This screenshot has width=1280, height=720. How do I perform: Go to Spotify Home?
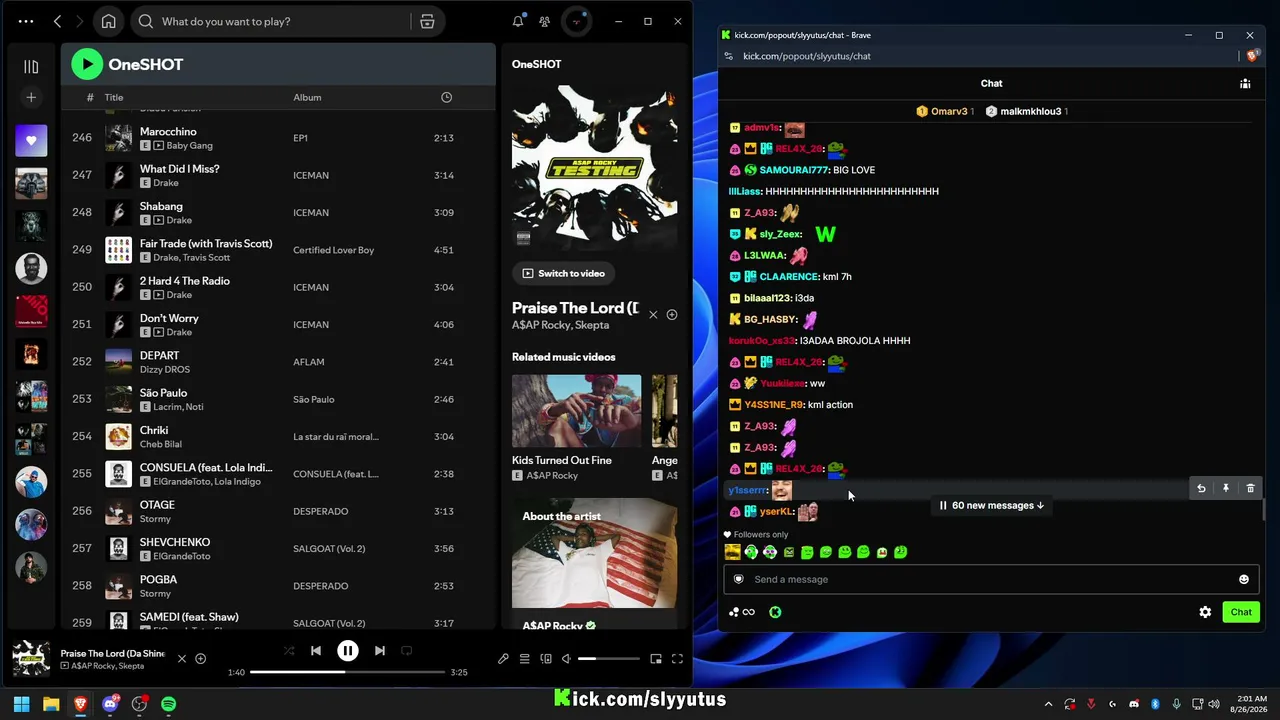coord(109,21)
